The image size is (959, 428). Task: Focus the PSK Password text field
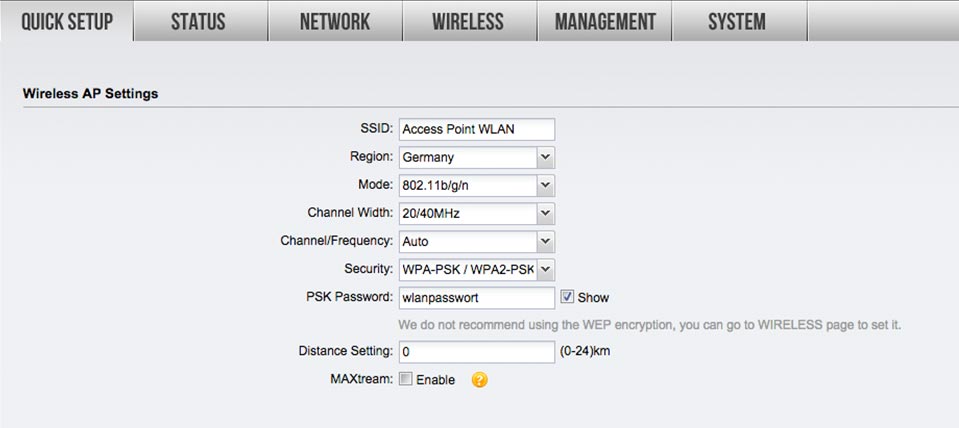click(x=476, y=297)
